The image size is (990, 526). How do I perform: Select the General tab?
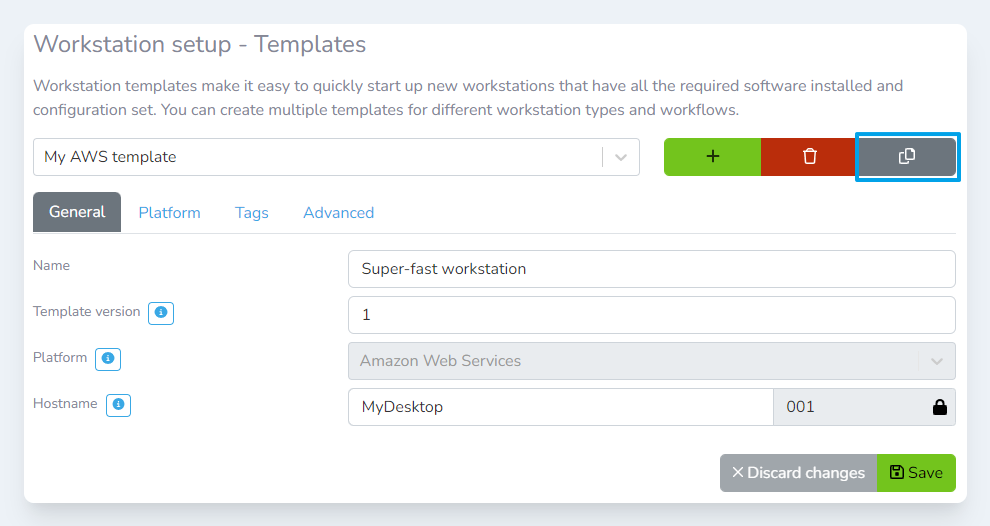[x=77, y=213]
